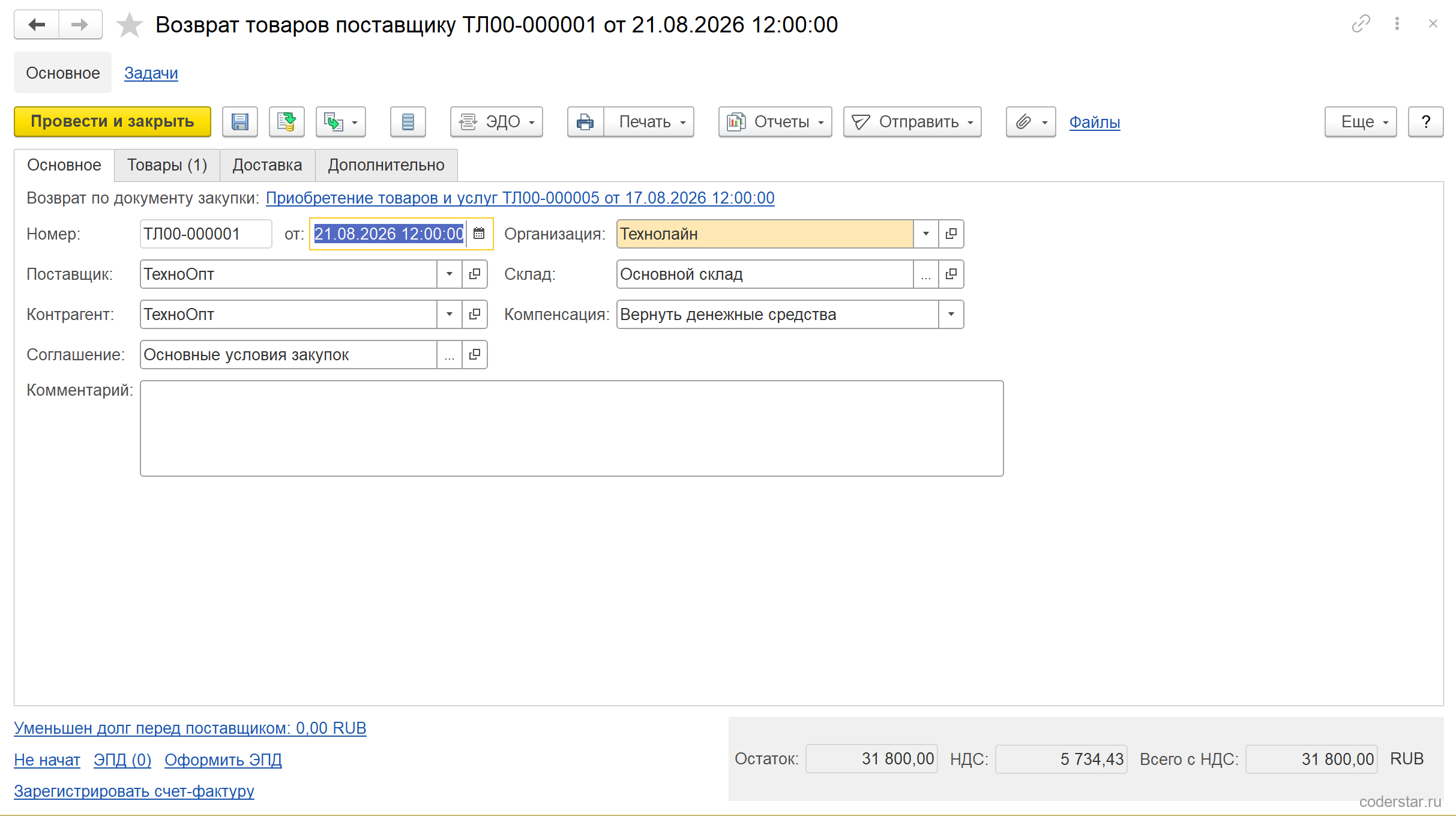This screenshot has height=816, width=1456.
Task: Go forward with the right arrow button
Action: click(x=80, y=25)
